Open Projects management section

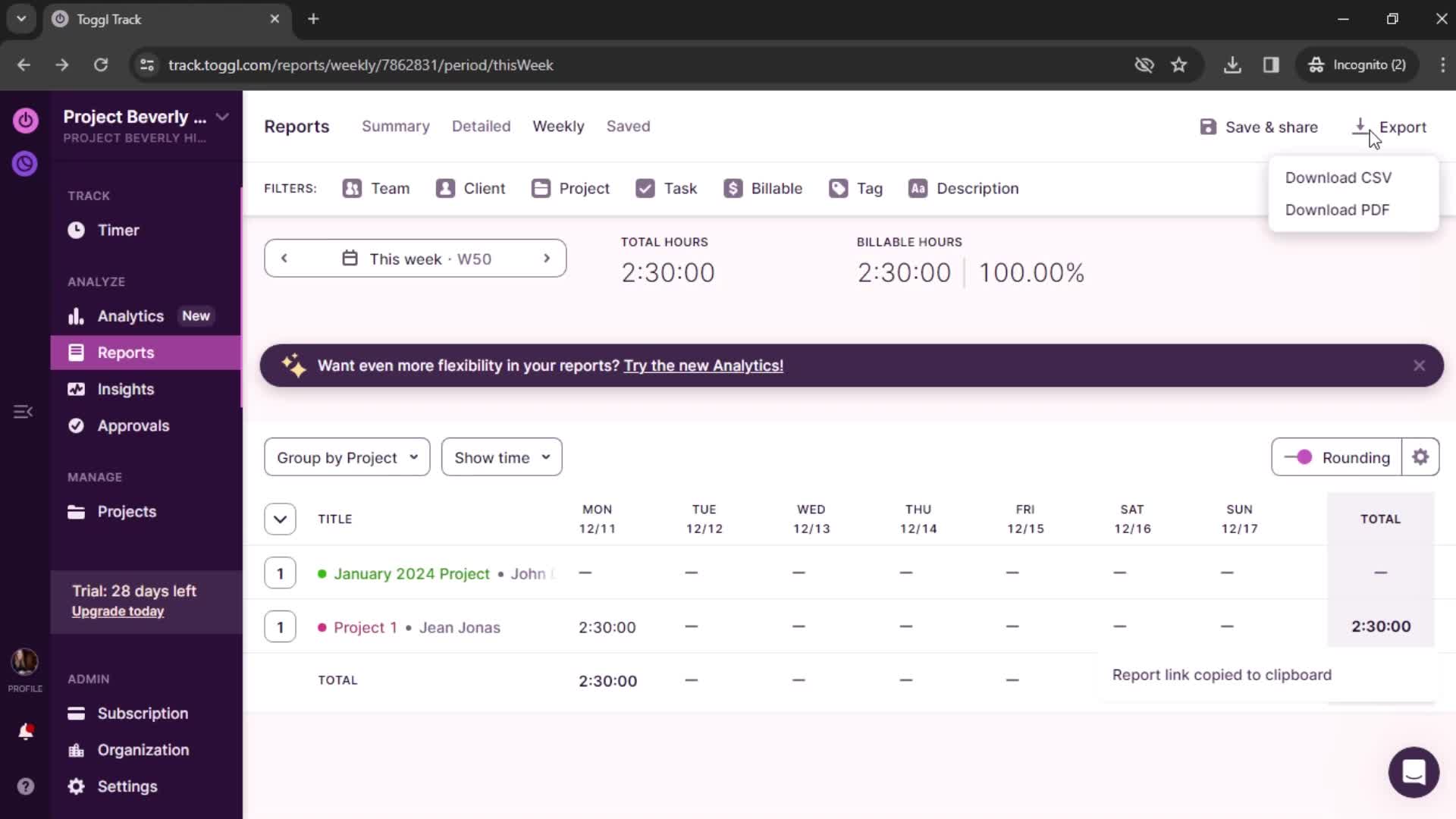[127, 511]
